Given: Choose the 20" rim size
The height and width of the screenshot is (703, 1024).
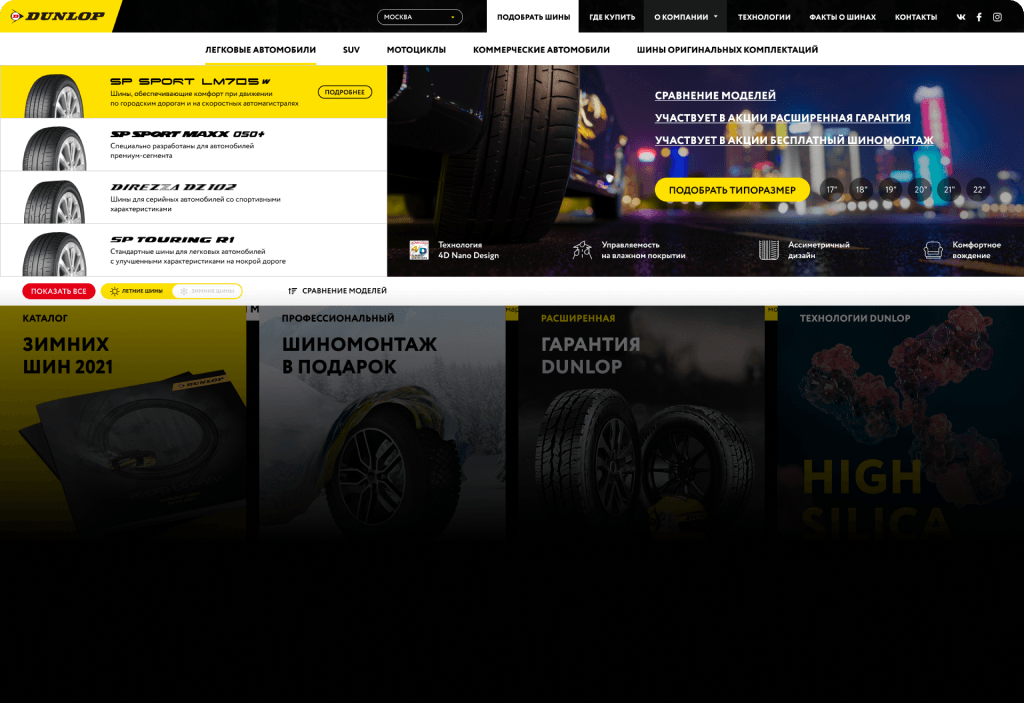Looking at the screenshot, I should click(x=920, y=189).
